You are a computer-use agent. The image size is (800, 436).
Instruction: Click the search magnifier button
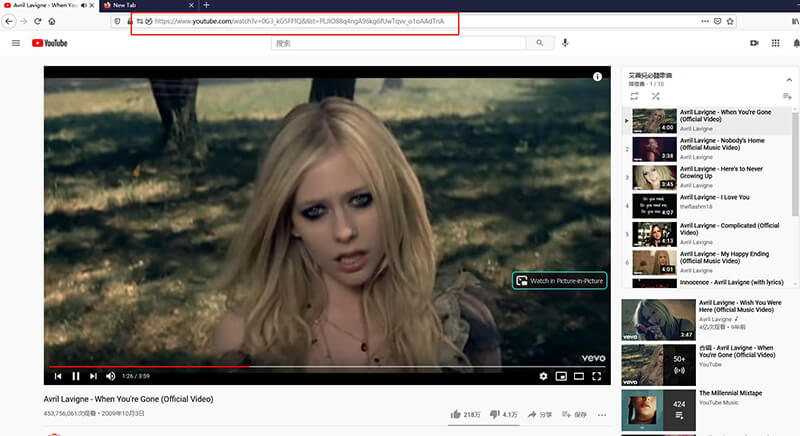coord(539,43)
